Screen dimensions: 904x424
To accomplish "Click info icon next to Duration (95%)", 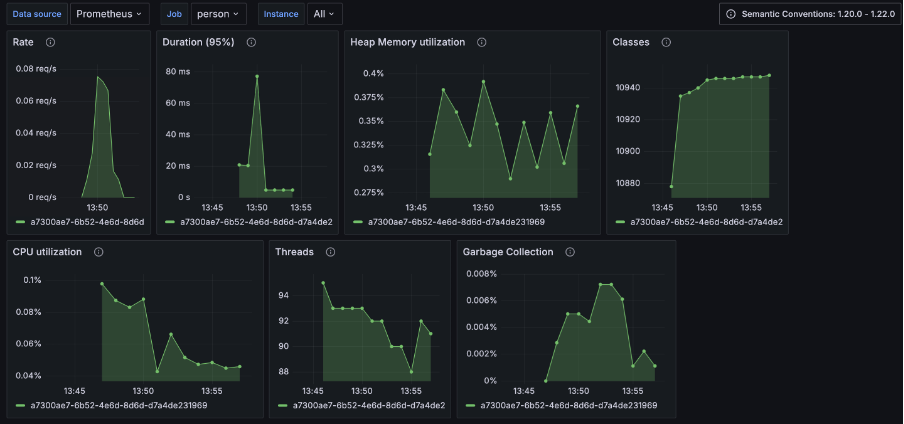I will (251, 42).
